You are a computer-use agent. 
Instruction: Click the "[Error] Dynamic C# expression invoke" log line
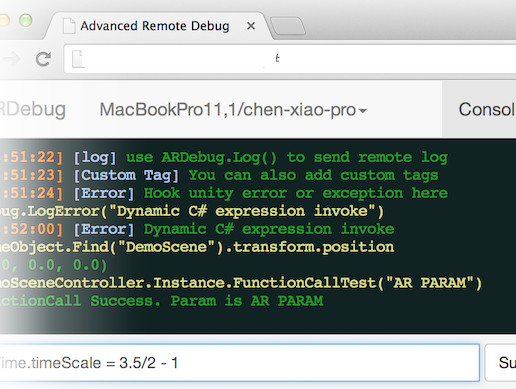[234, 229]
